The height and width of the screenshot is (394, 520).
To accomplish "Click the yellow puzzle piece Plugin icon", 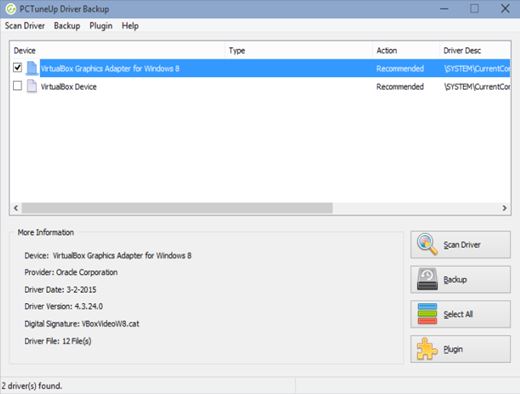I will 427,349.
